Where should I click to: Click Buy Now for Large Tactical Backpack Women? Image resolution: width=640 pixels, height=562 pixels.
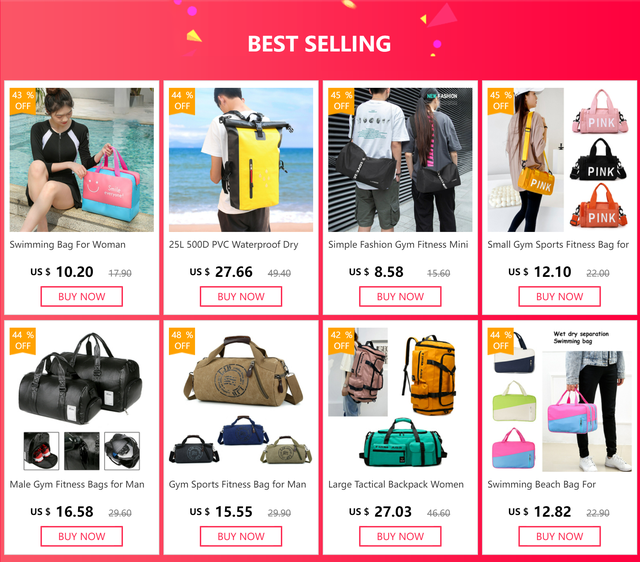pos(400,536)
